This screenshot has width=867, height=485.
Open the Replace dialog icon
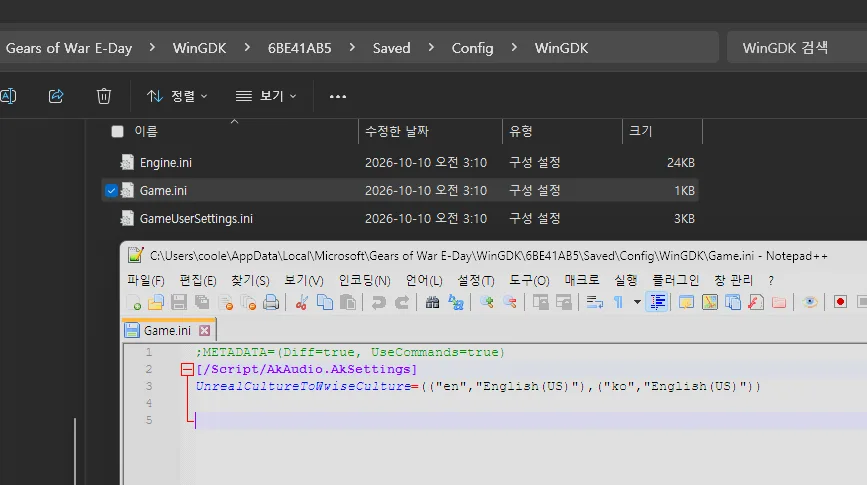click(456, 303)
